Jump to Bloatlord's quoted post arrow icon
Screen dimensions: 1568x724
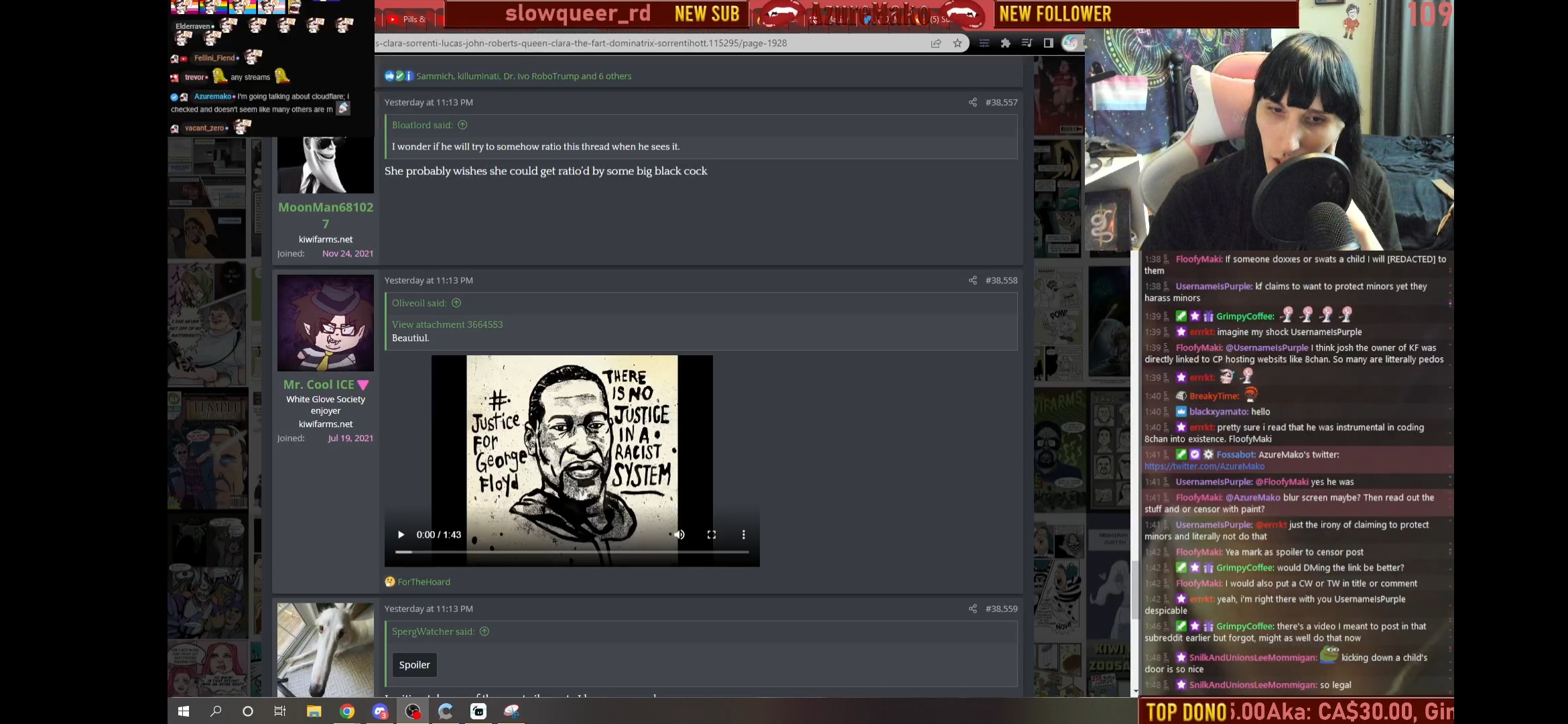(x=462, y=125)
